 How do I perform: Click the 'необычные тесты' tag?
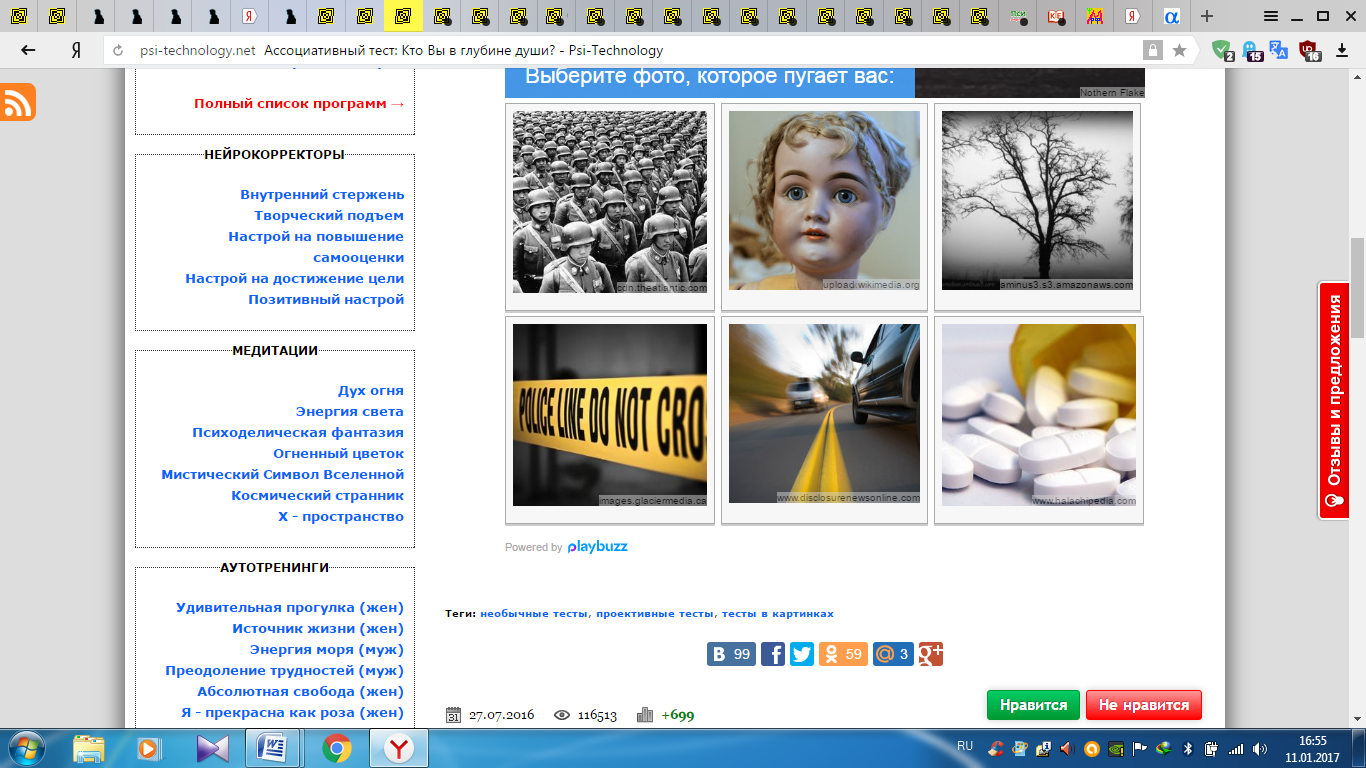(535, 613)
